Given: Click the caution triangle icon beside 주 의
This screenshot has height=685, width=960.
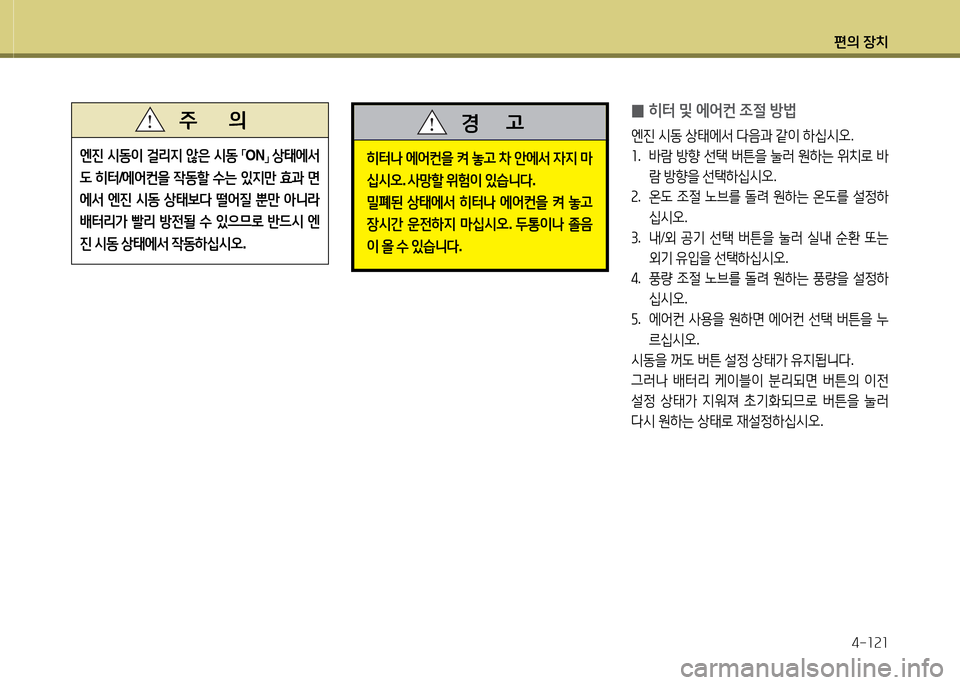Looking at the screenshot, I should pos(150,119).
